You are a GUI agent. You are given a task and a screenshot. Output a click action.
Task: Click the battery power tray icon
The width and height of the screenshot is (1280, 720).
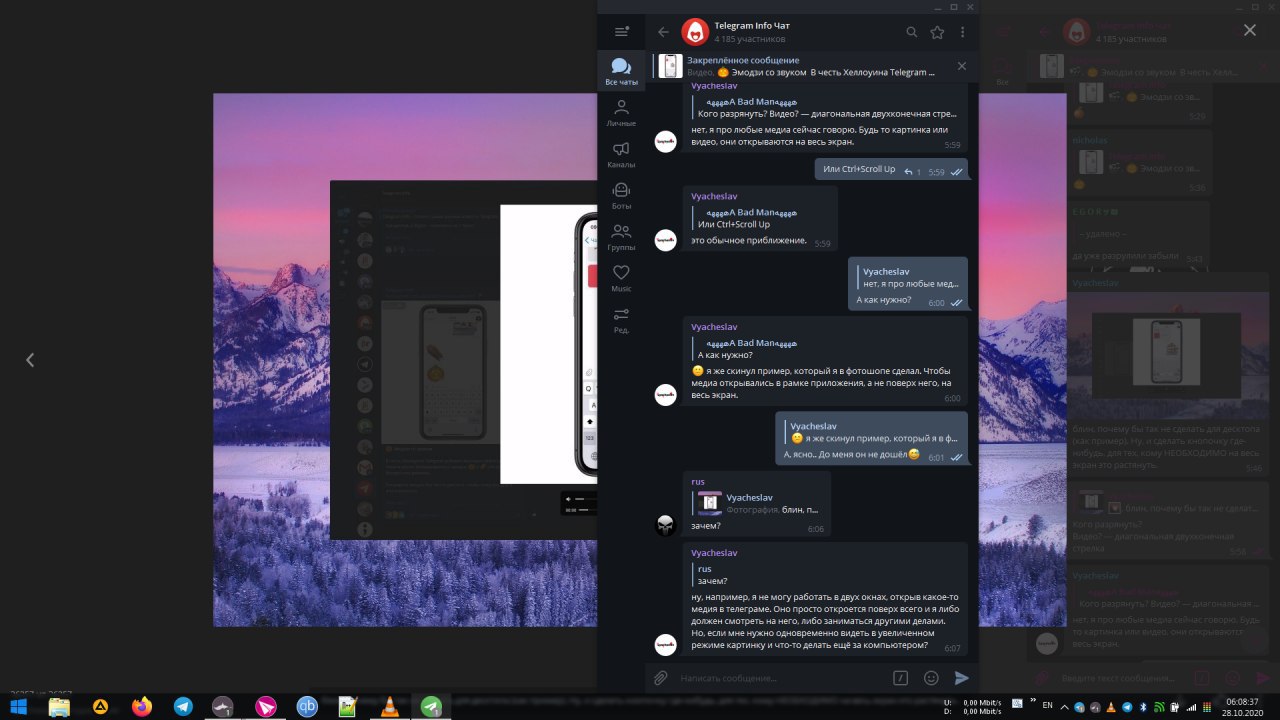pos(1174,707)
